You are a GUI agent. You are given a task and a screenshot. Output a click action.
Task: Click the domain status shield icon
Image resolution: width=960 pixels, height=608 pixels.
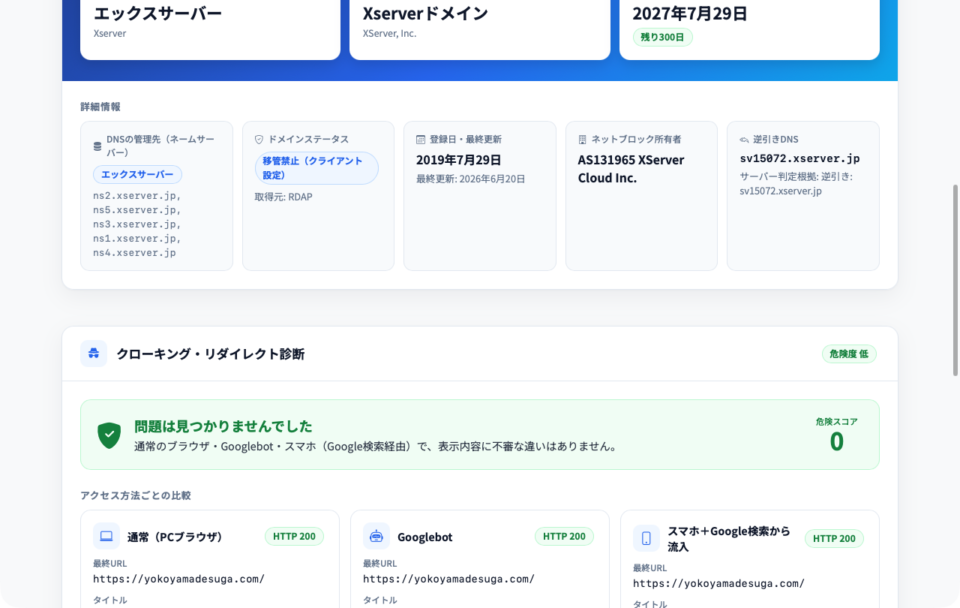(259, 140)
